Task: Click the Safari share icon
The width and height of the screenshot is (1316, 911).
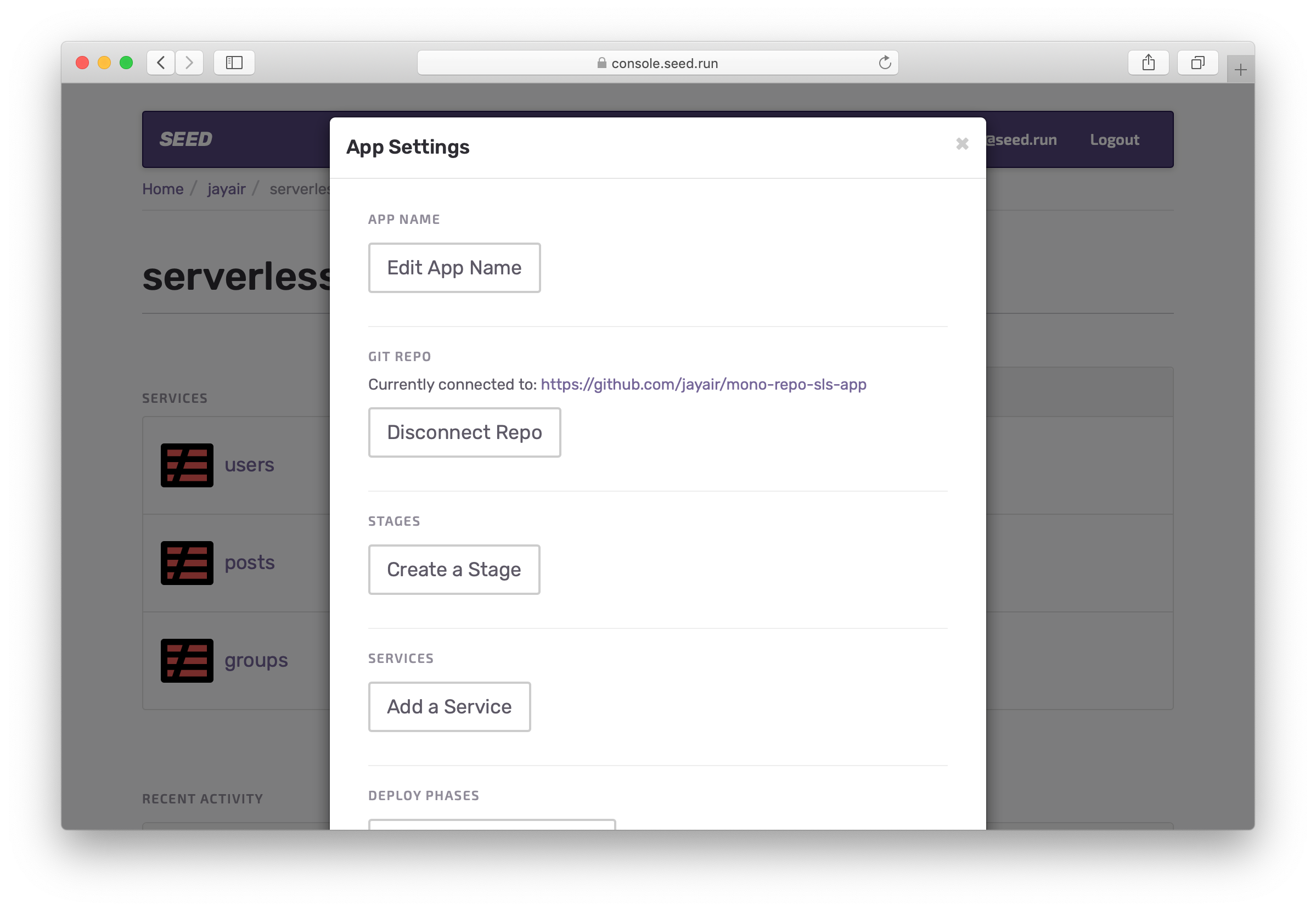Action: click(x=1148, y=62)
